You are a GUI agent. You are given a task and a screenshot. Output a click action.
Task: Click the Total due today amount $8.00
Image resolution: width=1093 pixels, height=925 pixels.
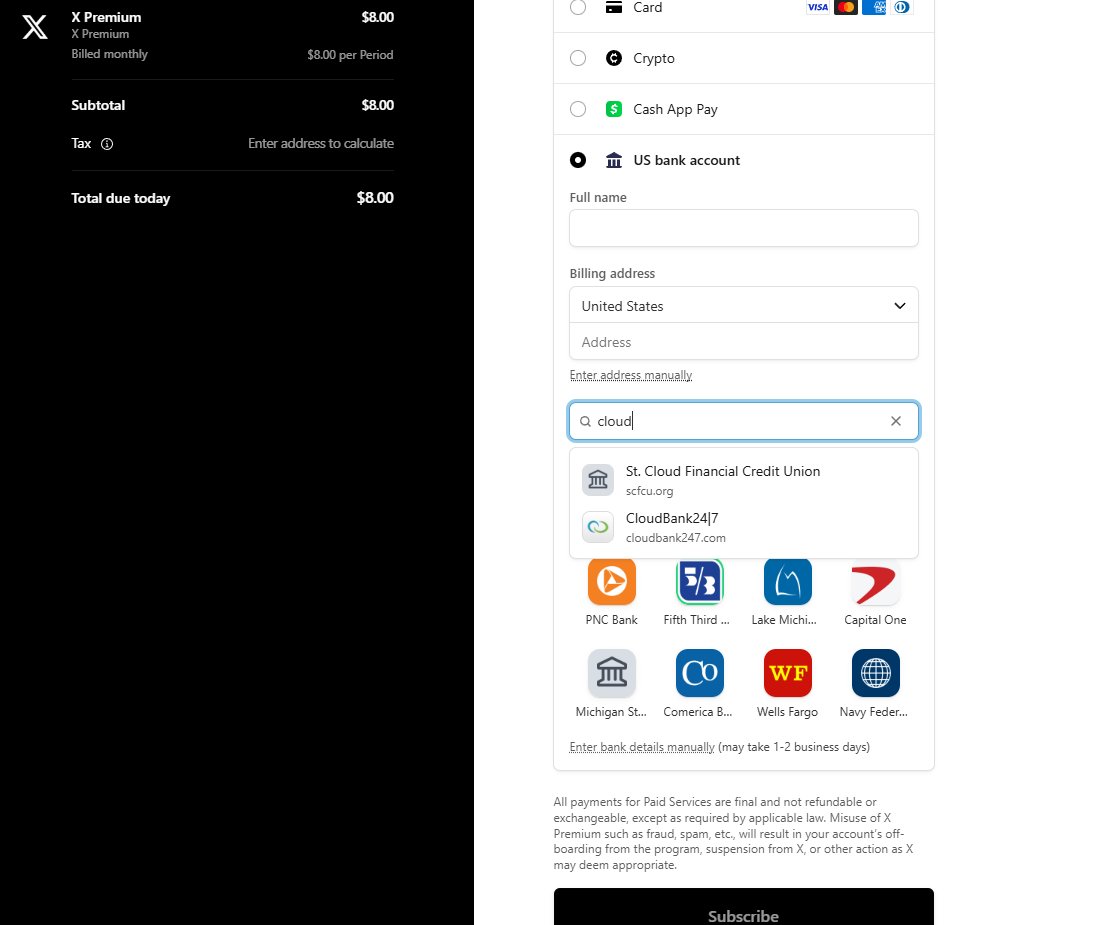(375, 198)
